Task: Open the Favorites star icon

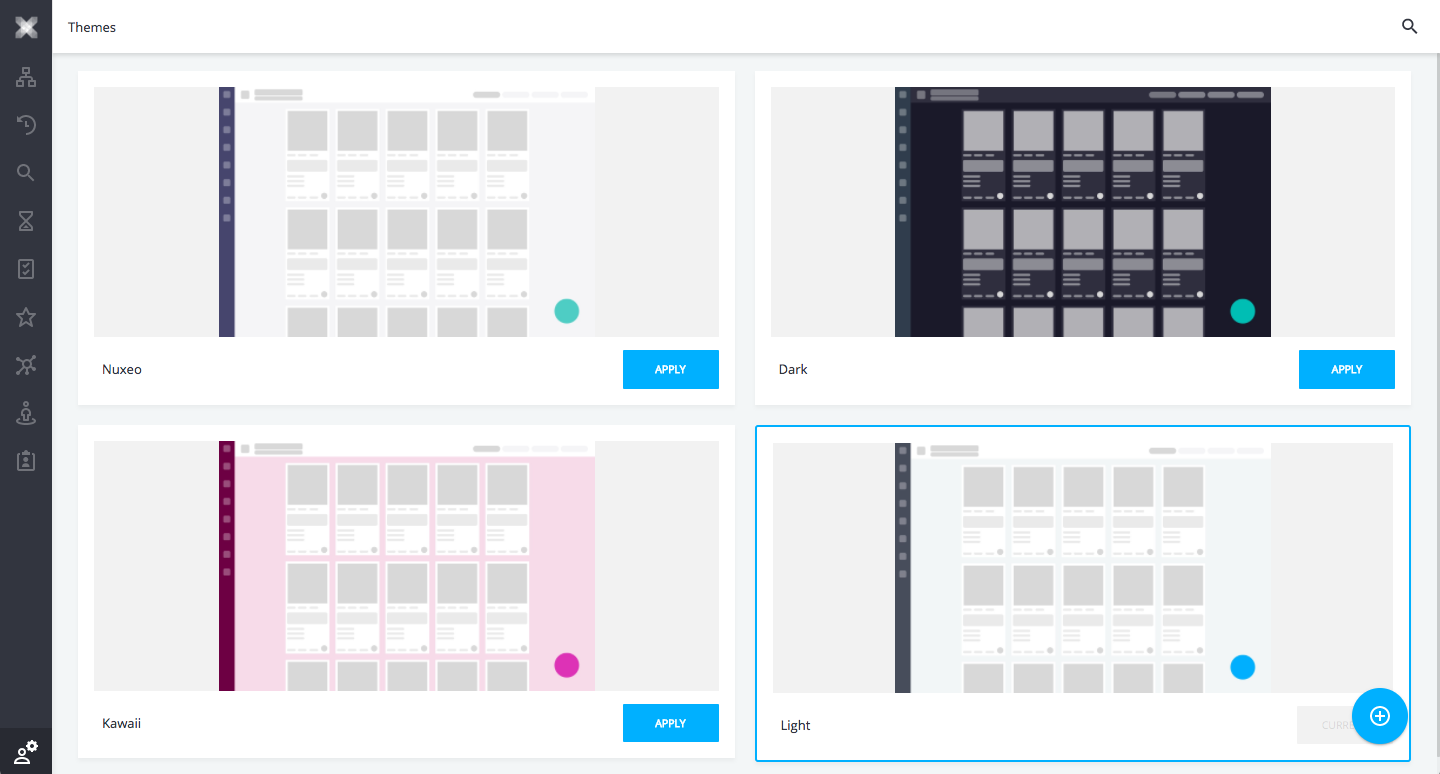Action: click(26, 317)
